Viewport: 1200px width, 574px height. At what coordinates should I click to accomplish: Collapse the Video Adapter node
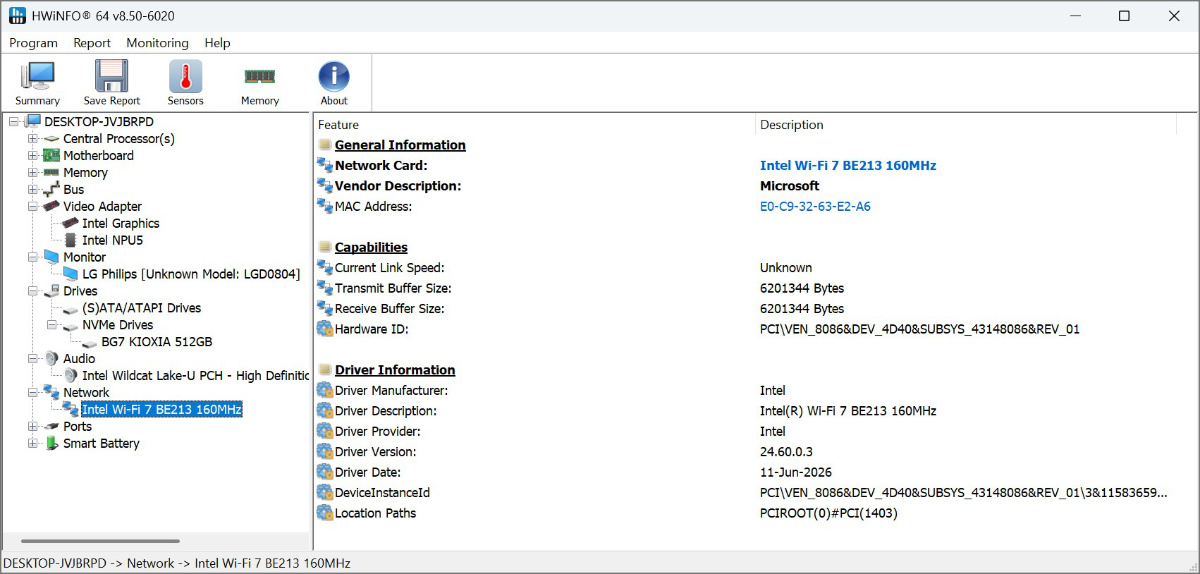tap(33, 207)
